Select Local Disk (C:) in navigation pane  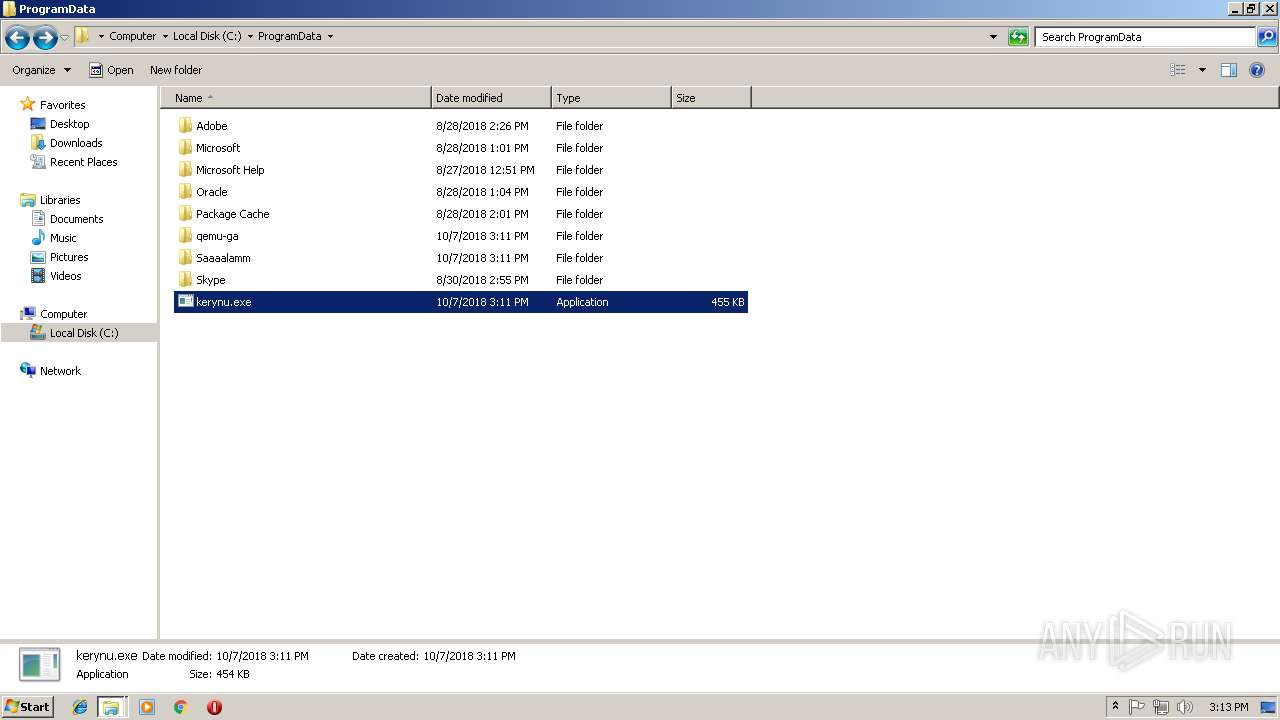point(84,333)
